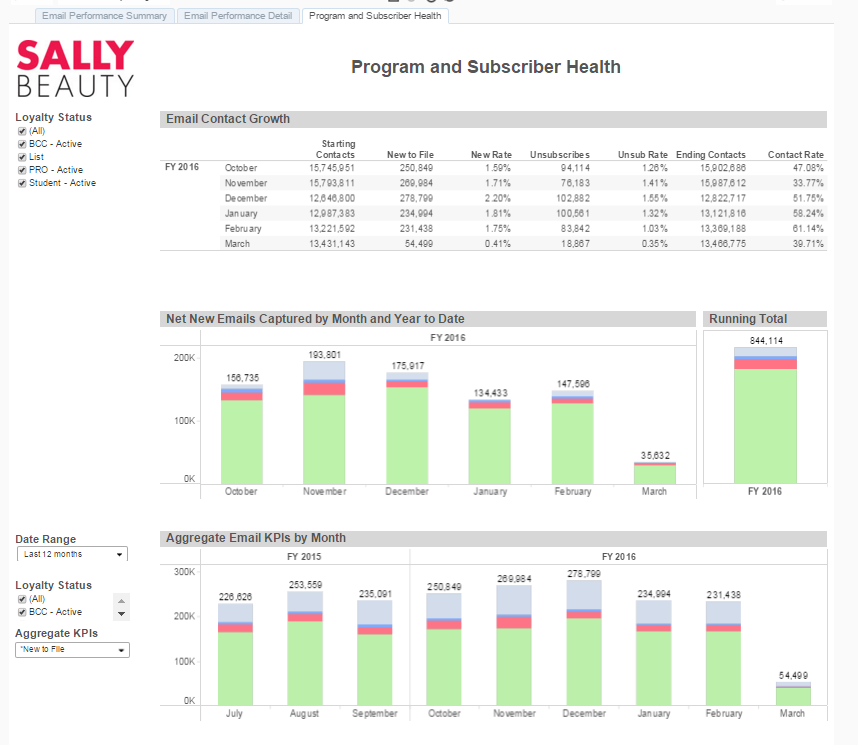The height and width of the screenshot is (745, 858).
Task: Open the Aggregate KPIs dropdown showing *New to File
Action: point(70,649)
